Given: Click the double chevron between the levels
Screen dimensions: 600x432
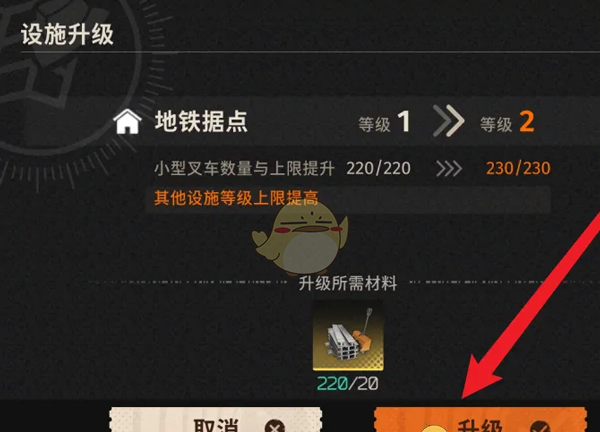Looking at the screenshot, I should pyautogui.click(x=448, y=121).
